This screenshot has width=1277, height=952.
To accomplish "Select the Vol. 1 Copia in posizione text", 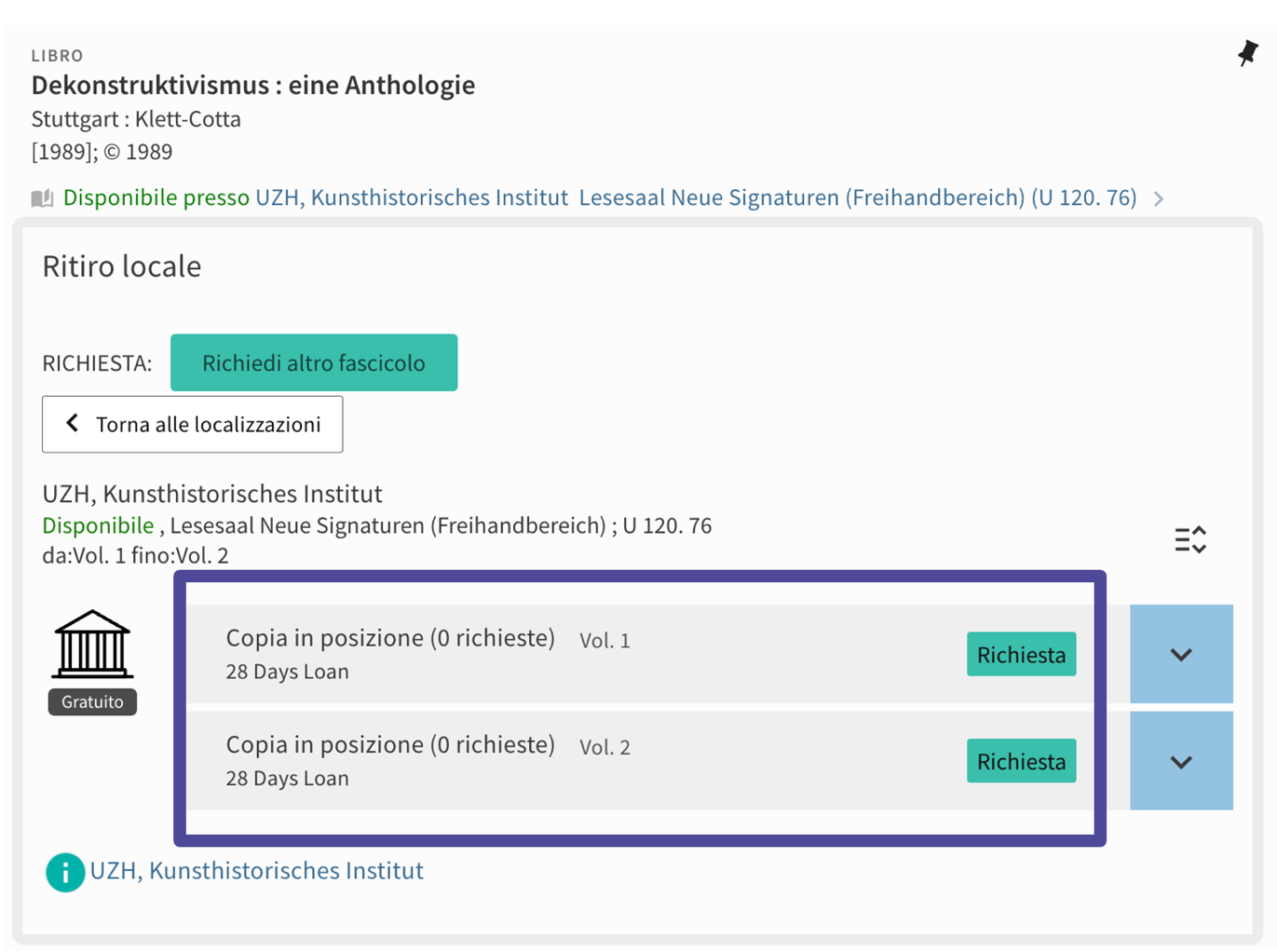I will point(390,638).
